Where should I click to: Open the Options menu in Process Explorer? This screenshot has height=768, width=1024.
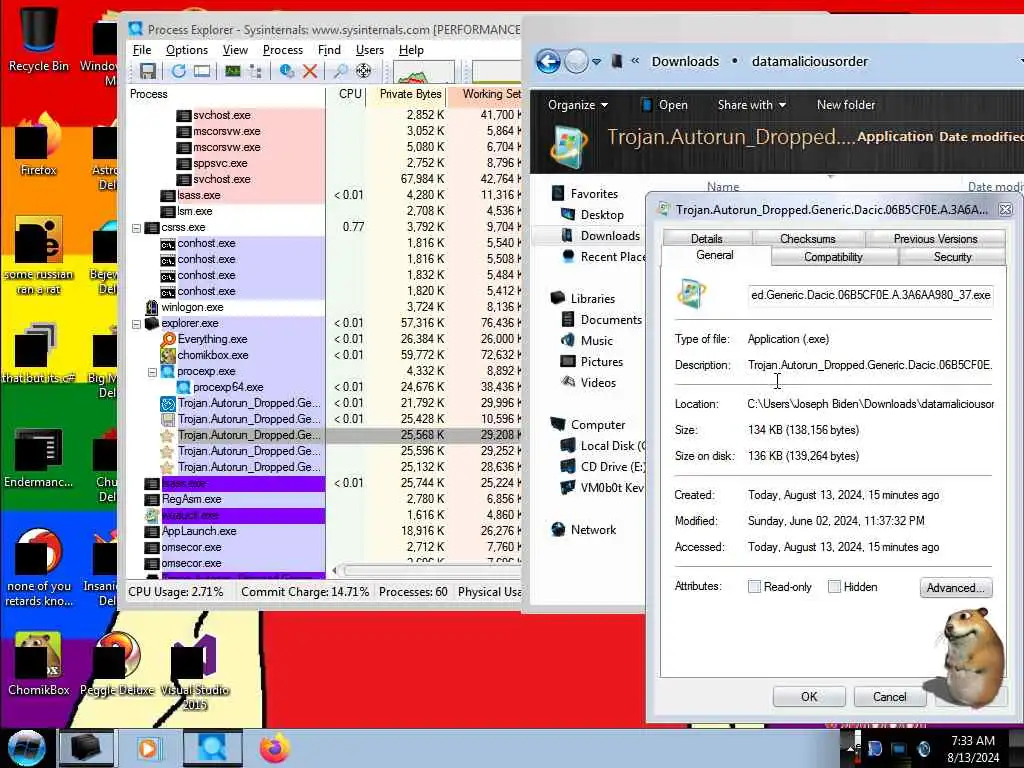(187, 50)
